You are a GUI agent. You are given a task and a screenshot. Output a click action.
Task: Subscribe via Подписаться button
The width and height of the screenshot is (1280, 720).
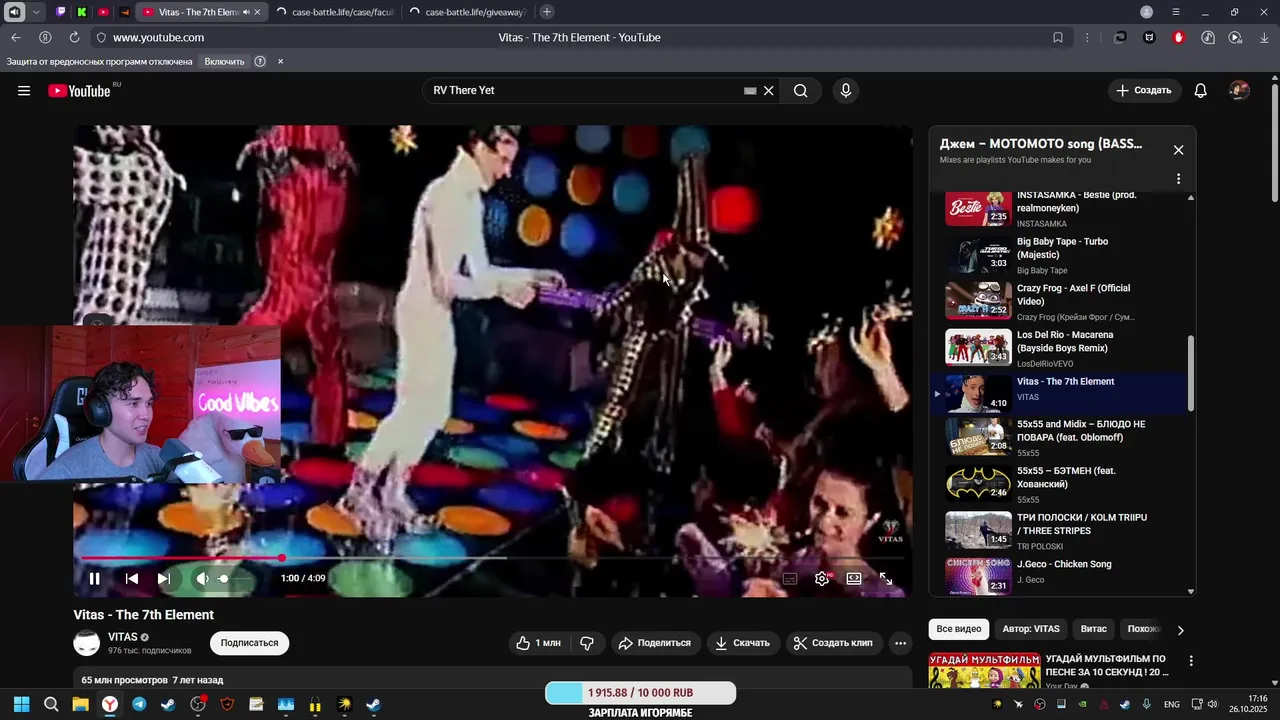[x=249, y=643]
